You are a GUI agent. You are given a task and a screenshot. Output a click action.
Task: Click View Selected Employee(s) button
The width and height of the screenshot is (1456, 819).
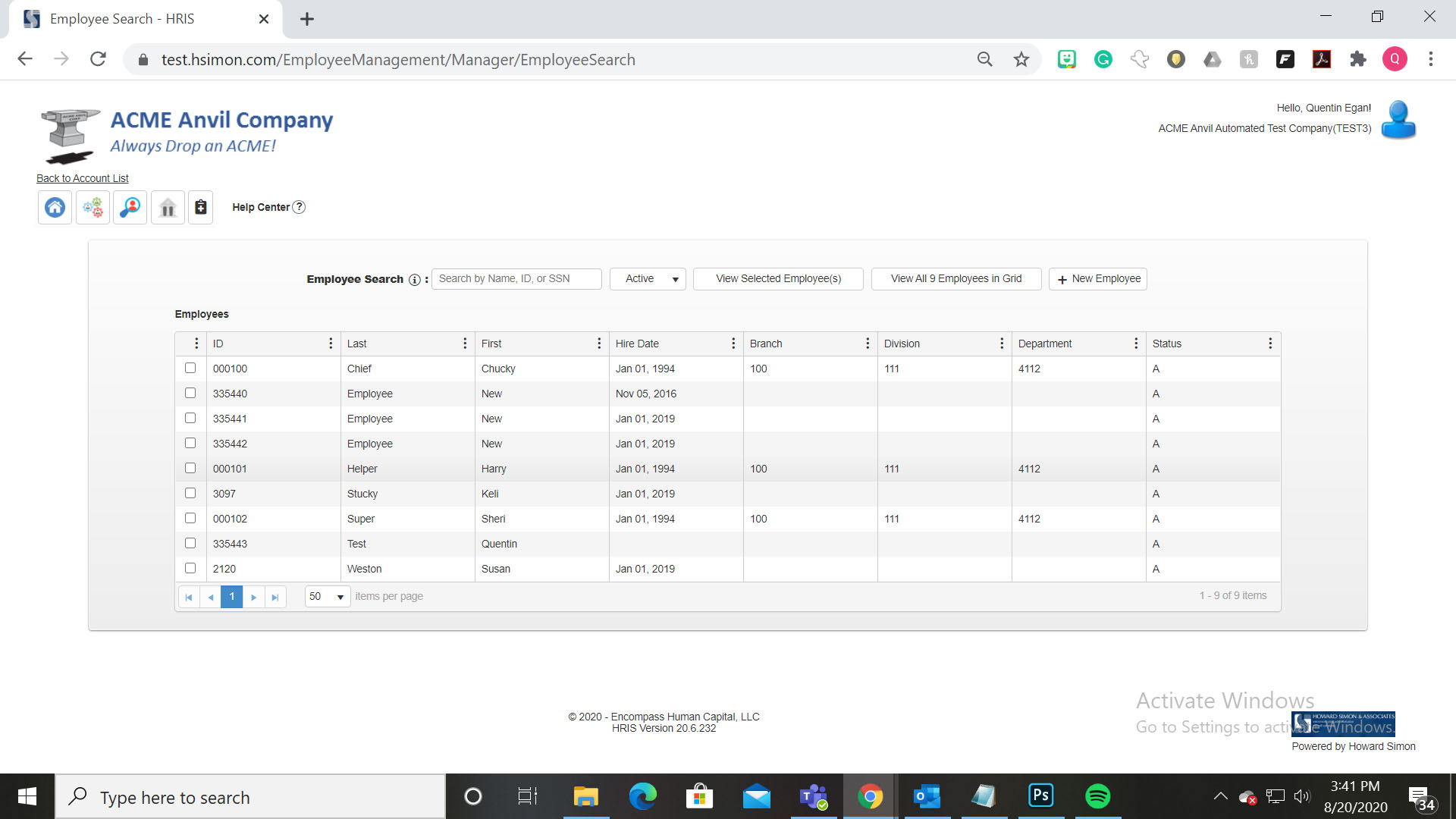pyautogui.click(x=778, y=279)
